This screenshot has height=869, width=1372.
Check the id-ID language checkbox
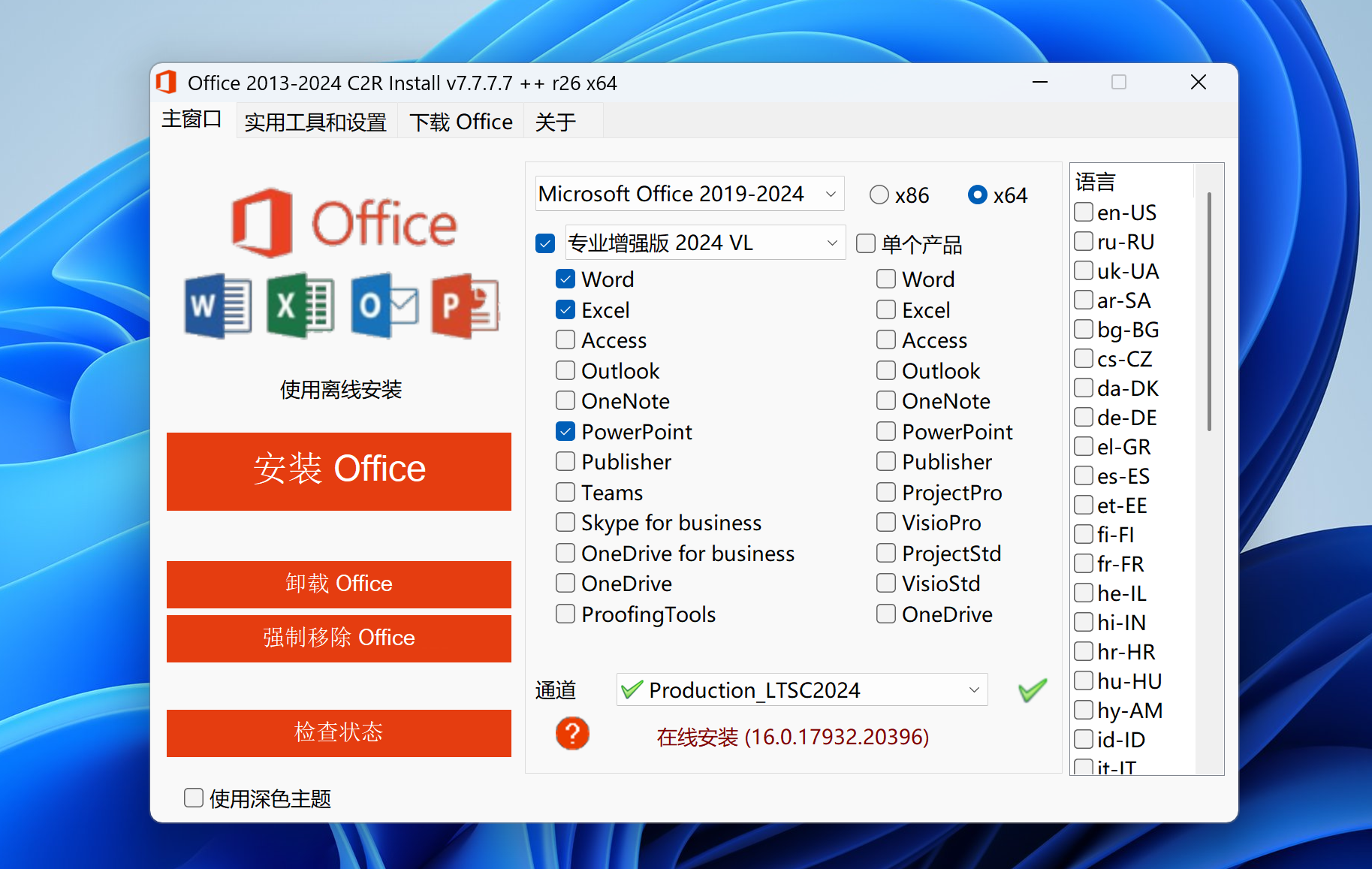click(x=1084, y=739)
